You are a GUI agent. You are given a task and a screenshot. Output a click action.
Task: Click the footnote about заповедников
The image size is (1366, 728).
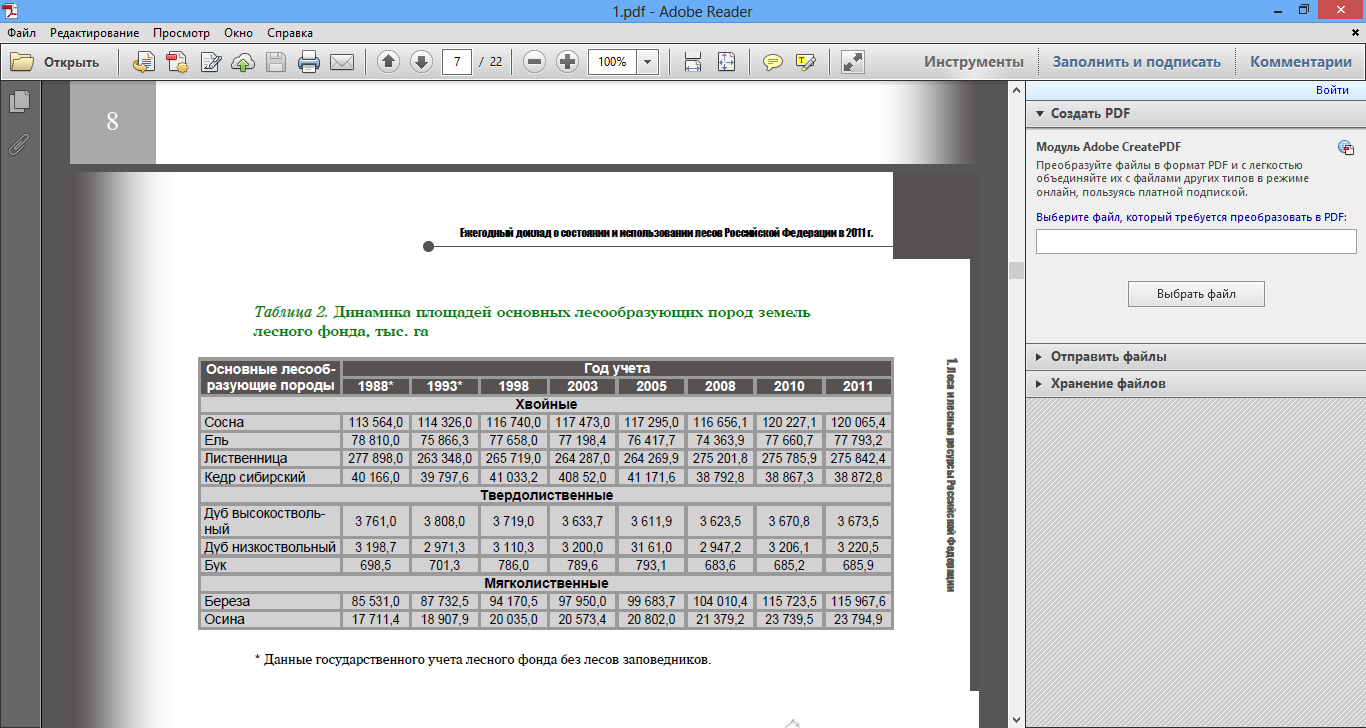point(482,660)
